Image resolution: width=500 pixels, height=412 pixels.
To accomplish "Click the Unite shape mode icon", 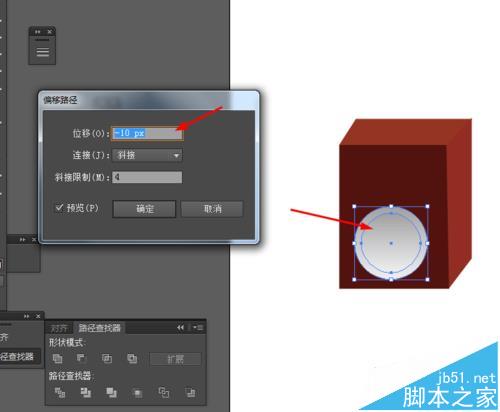I will point(58,359).
